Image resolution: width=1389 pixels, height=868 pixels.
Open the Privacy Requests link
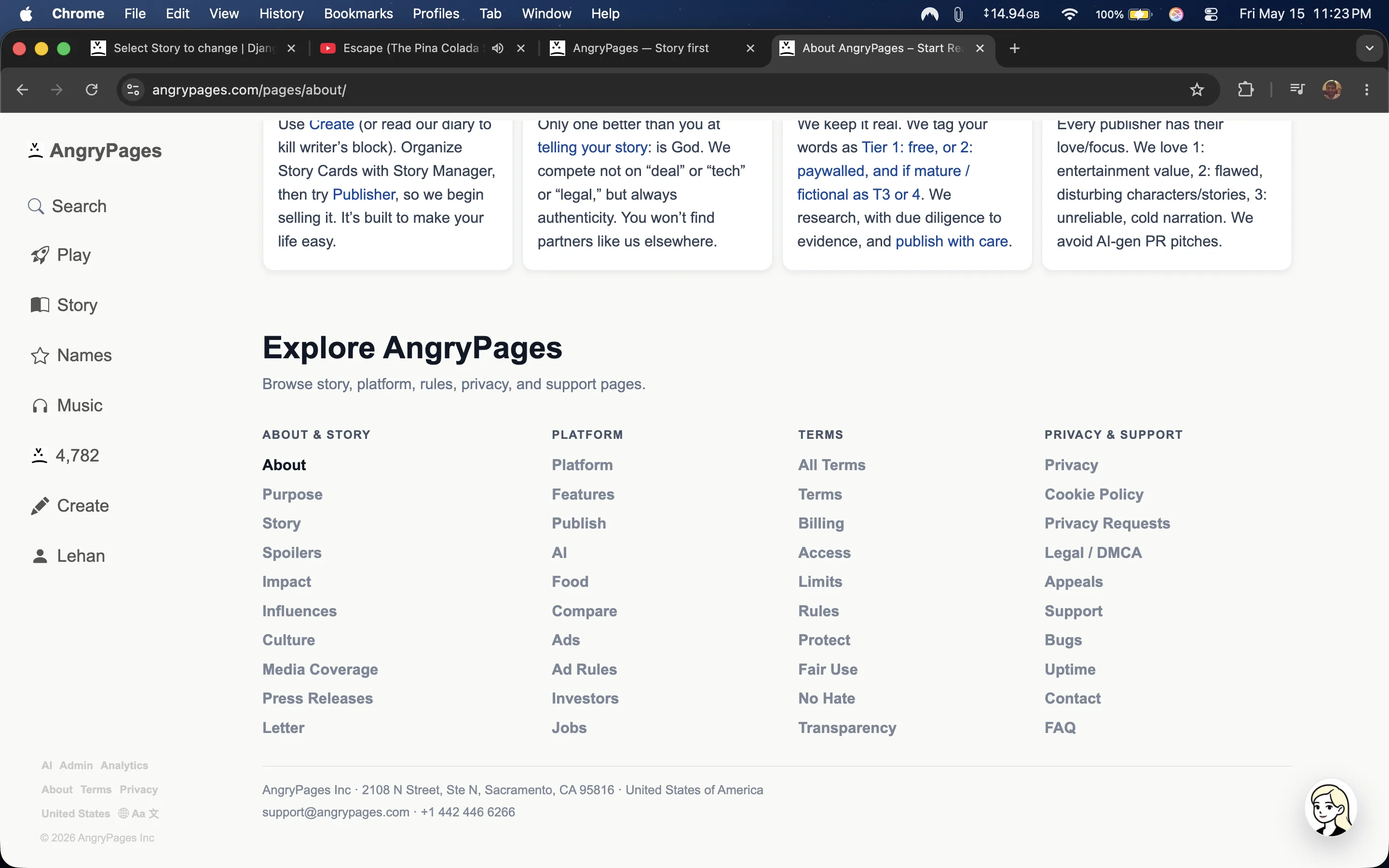pyautogui.click(x=1107, y=524)
